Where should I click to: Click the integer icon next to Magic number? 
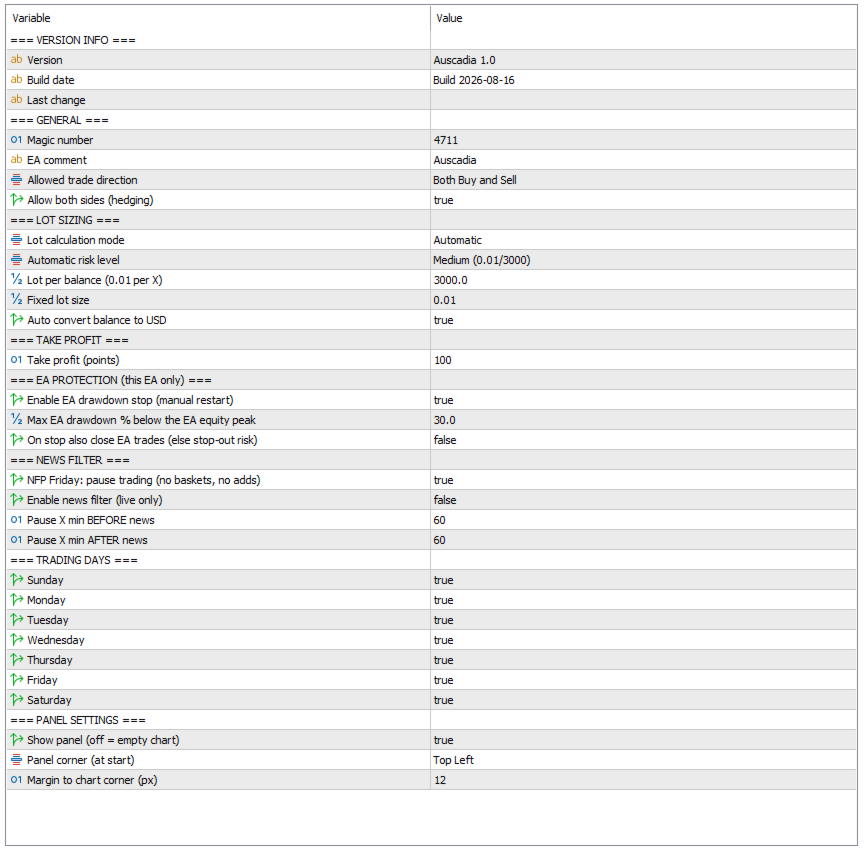(x=17, y=140)
